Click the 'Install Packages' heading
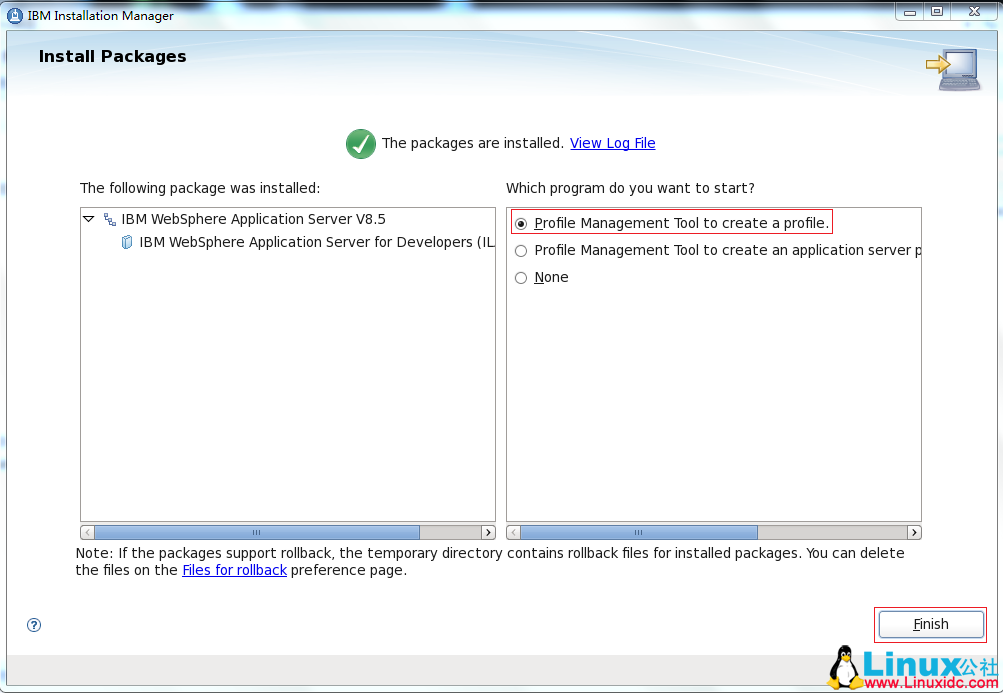1003x693 pixels. pyautogui.click(x=113, y=56)
